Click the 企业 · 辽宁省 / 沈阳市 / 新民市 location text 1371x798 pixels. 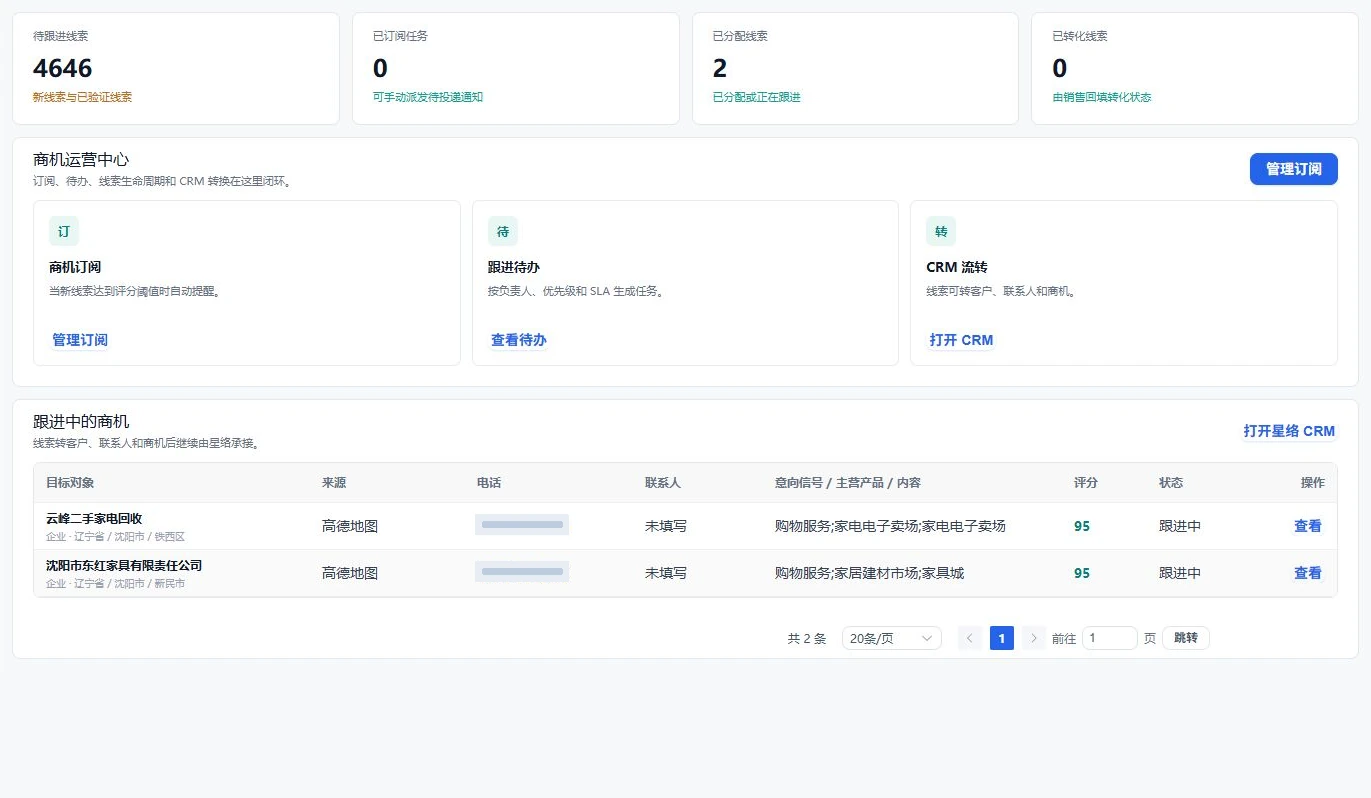tap(116, 584)
